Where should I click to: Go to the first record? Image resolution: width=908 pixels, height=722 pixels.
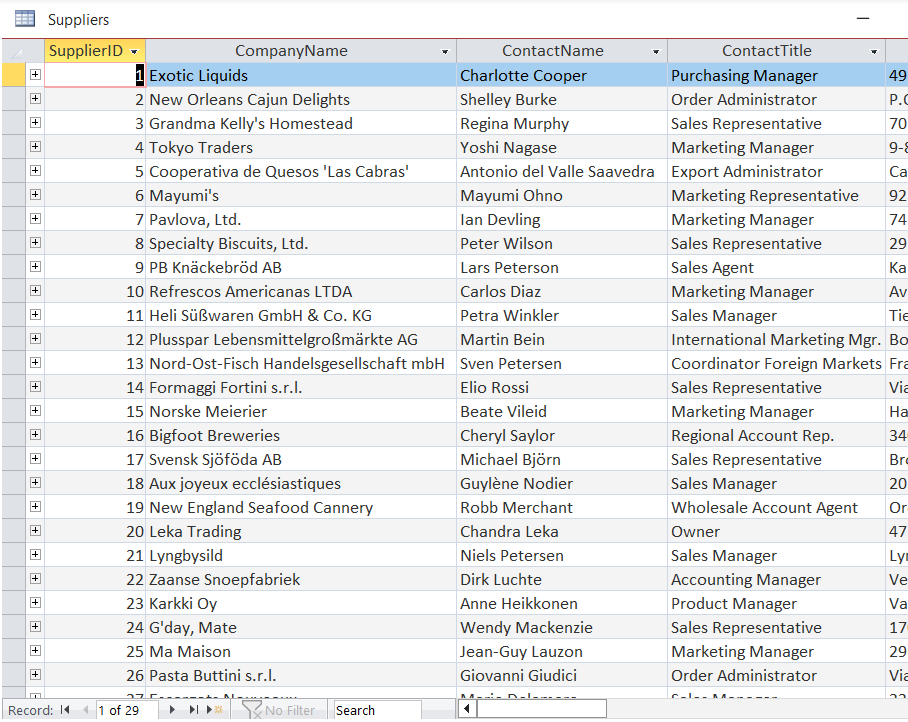tap(66, 709)
